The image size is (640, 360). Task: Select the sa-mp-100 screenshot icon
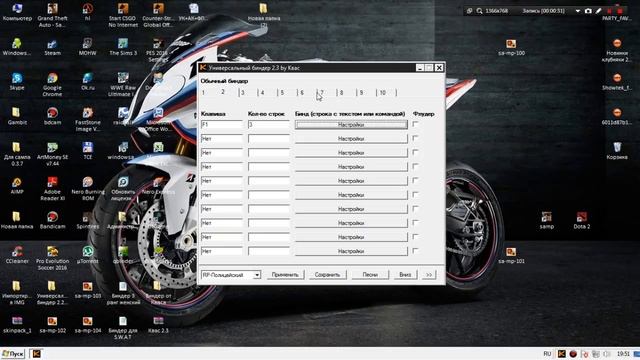tap(511, 47)
